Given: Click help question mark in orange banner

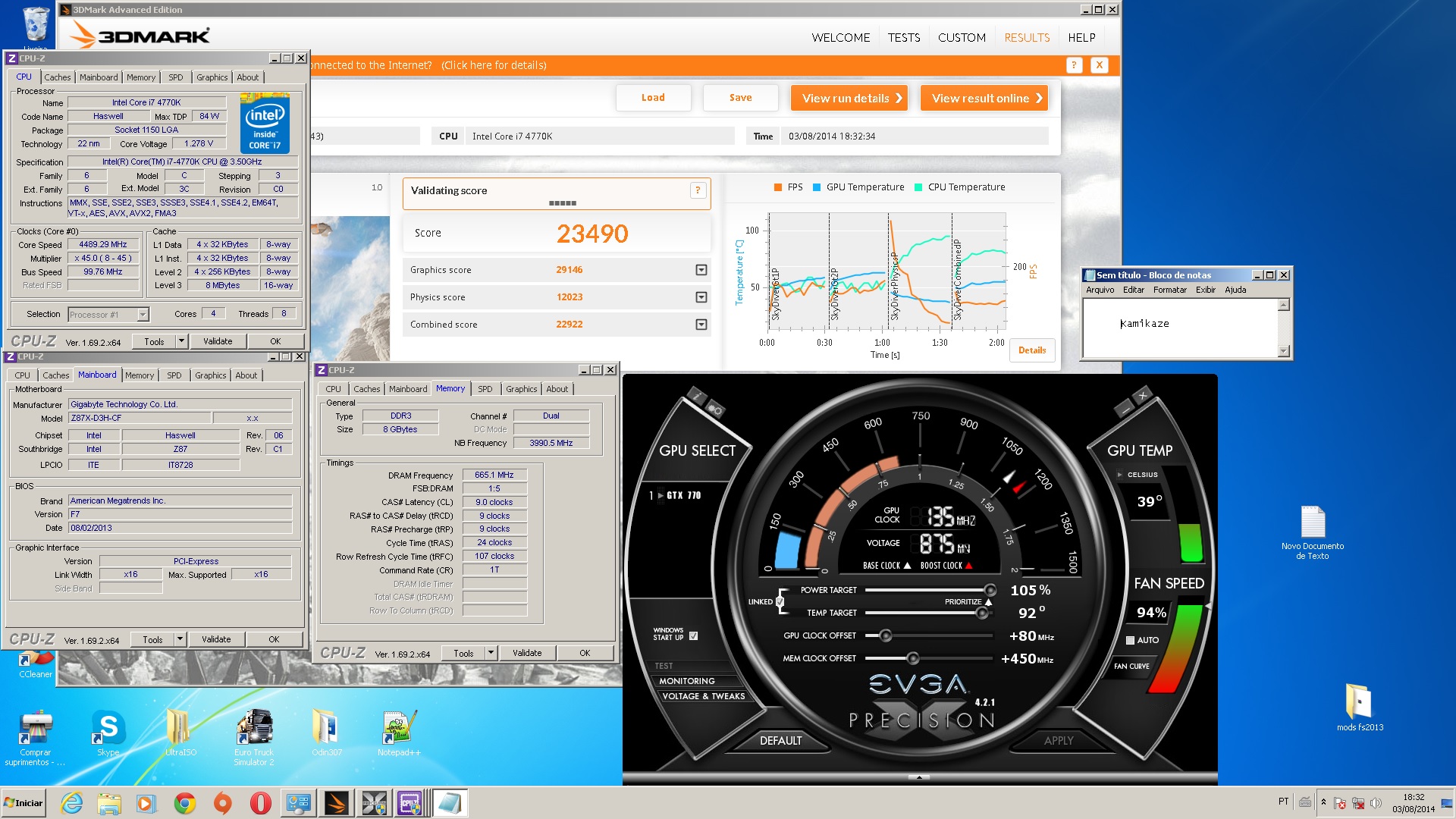Looking at the screenshot, I should tap(1074, 65).
